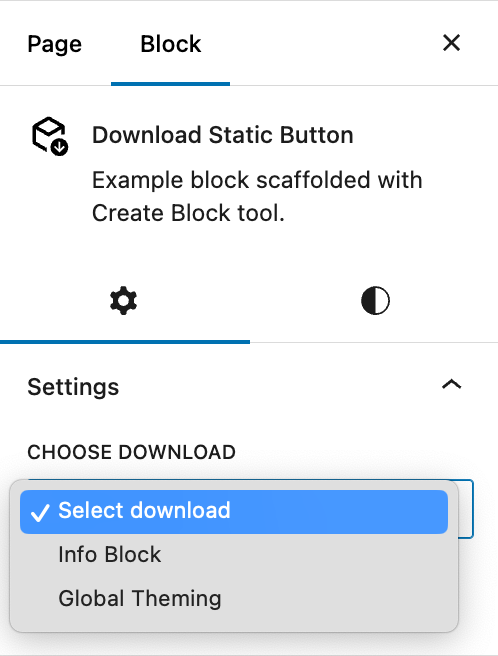Collapse the Settings panel chevron
The image size is (498, 656).
point(451,384)
